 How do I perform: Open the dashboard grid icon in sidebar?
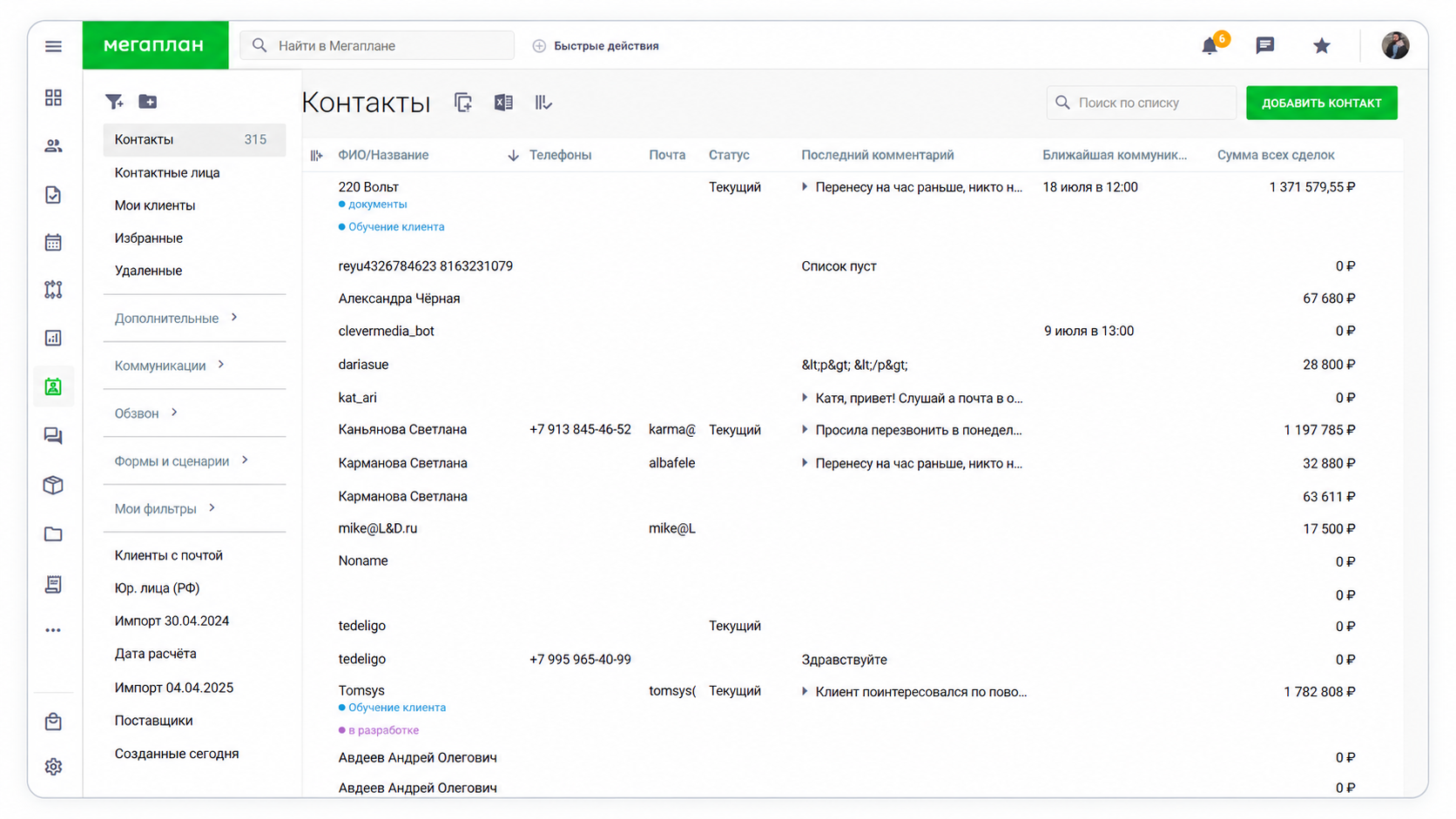[x=53, y=97]
